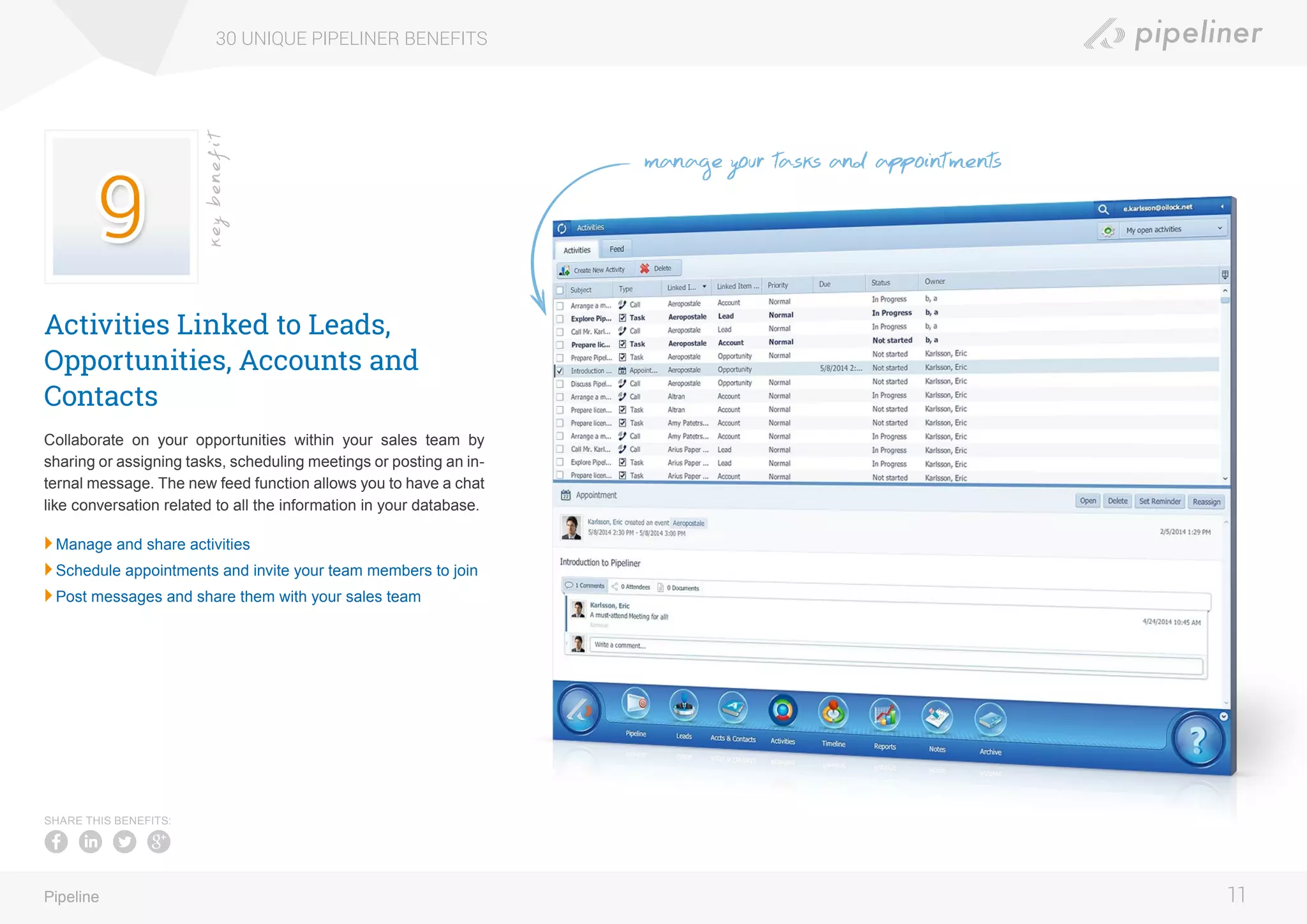
Task: Collapse the dock with small arrow above help
Action: [x=1223, y=717]
